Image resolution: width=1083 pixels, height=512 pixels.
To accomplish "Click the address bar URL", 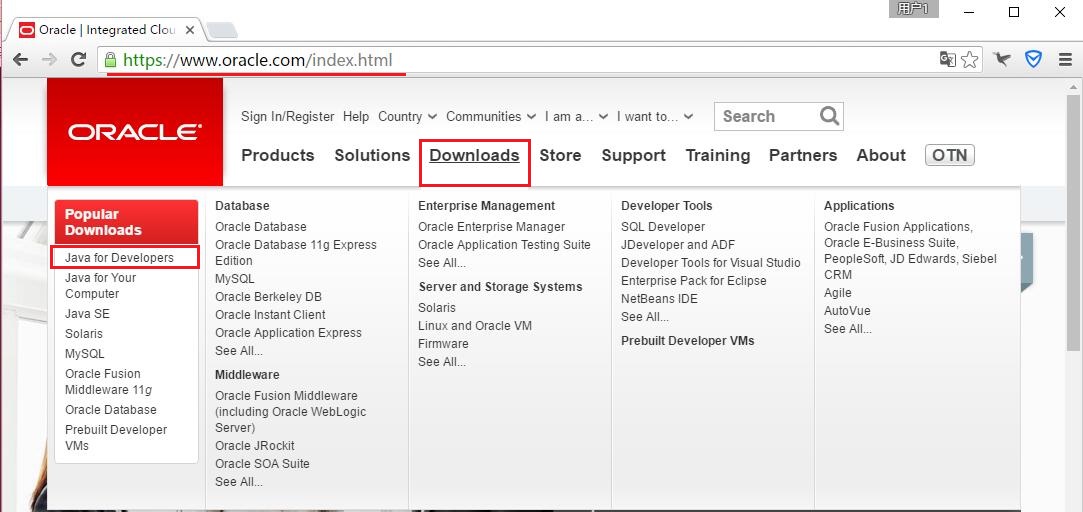I will coord(258,60).
